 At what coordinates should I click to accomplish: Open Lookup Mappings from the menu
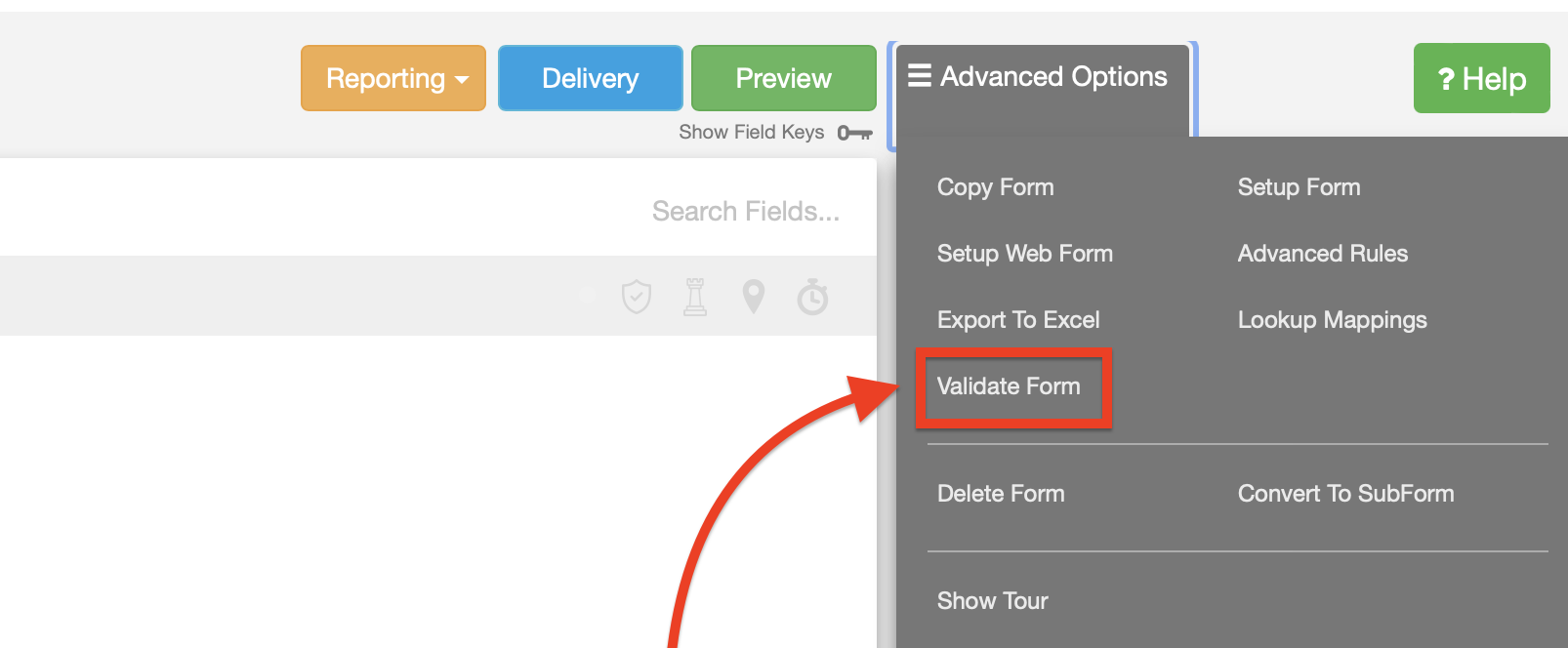click(1332, 320)
